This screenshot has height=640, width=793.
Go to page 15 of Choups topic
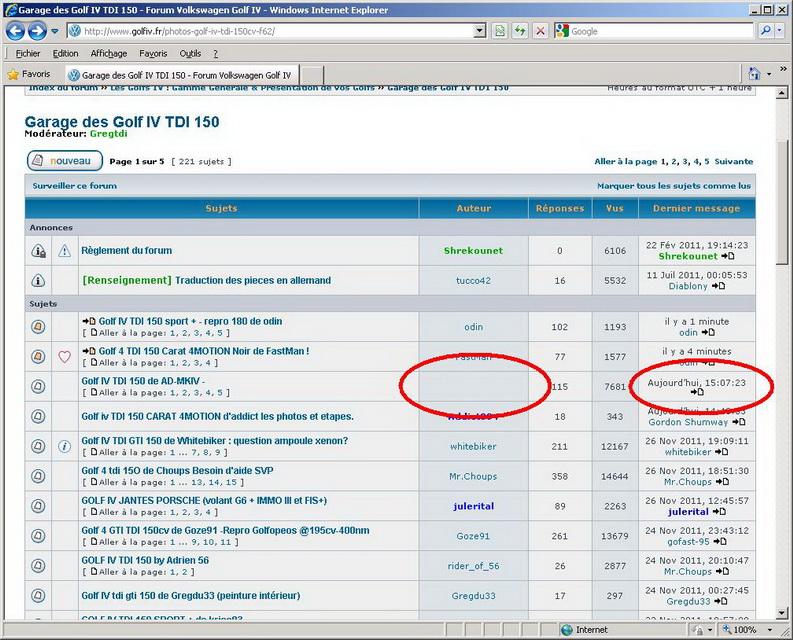[x=232, y=482]
